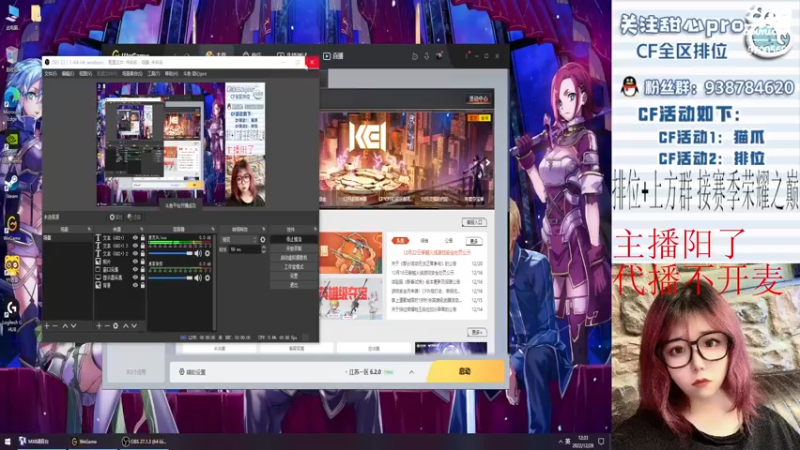Screen dimensions: 800x450
Task: Select the 公告 tab in WeGame news
Action: [448, 240]
